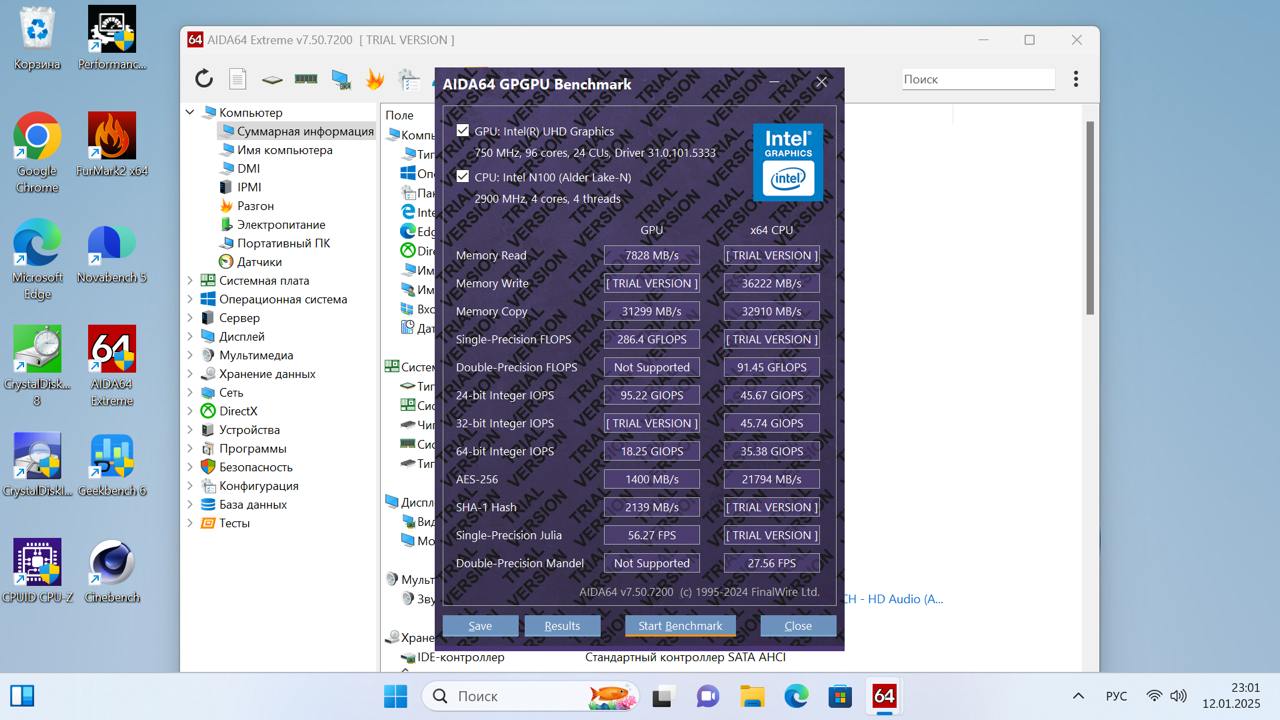Expand the Дисплей tree node

(190, 337)
